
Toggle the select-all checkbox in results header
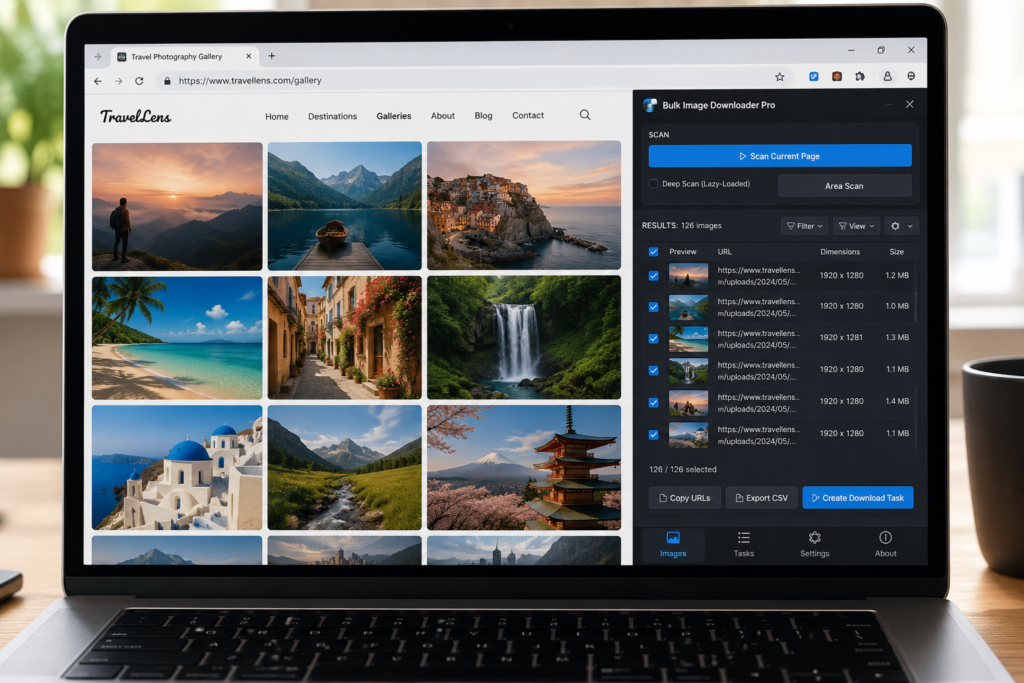coord(653,251)
